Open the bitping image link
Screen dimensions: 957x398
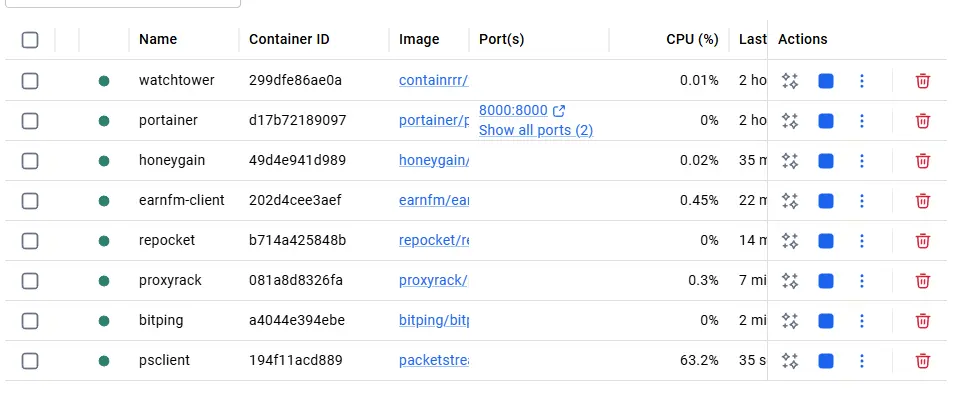pyautogui.click(x=434, y=320)
